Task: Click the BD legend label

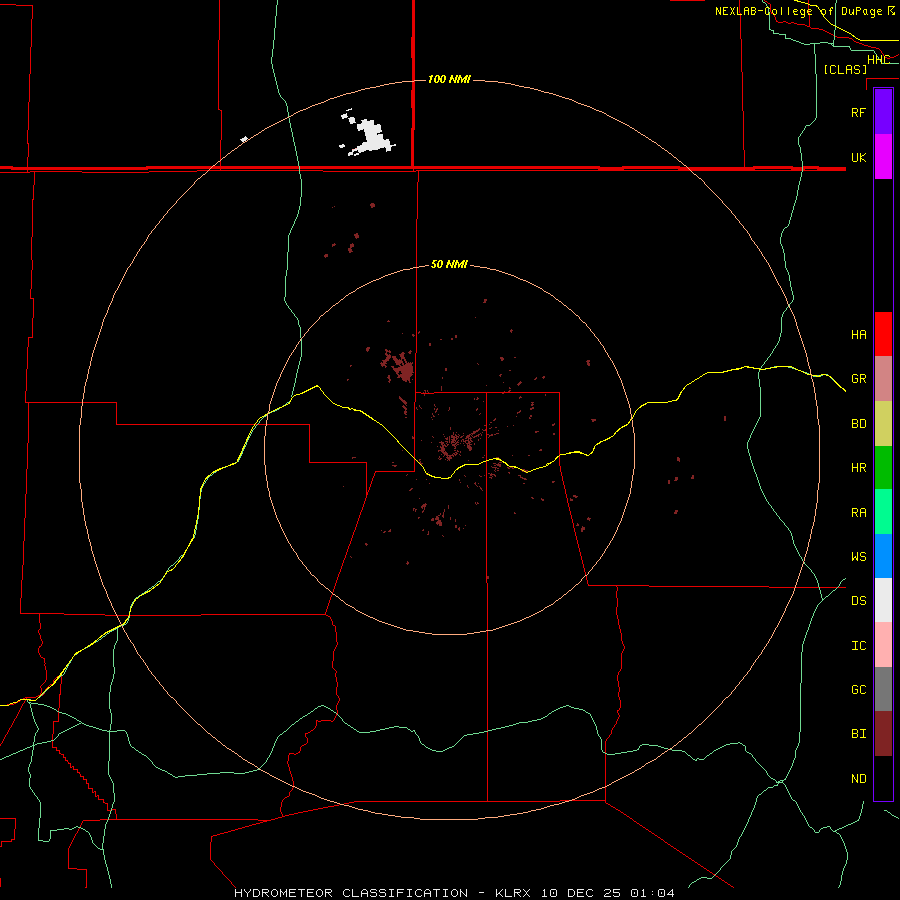Action: 858,423
